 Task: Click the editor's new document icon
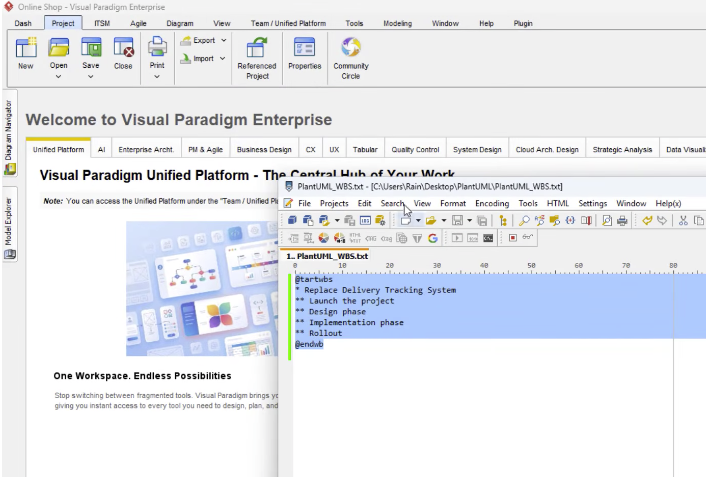[x=406, y=220]
